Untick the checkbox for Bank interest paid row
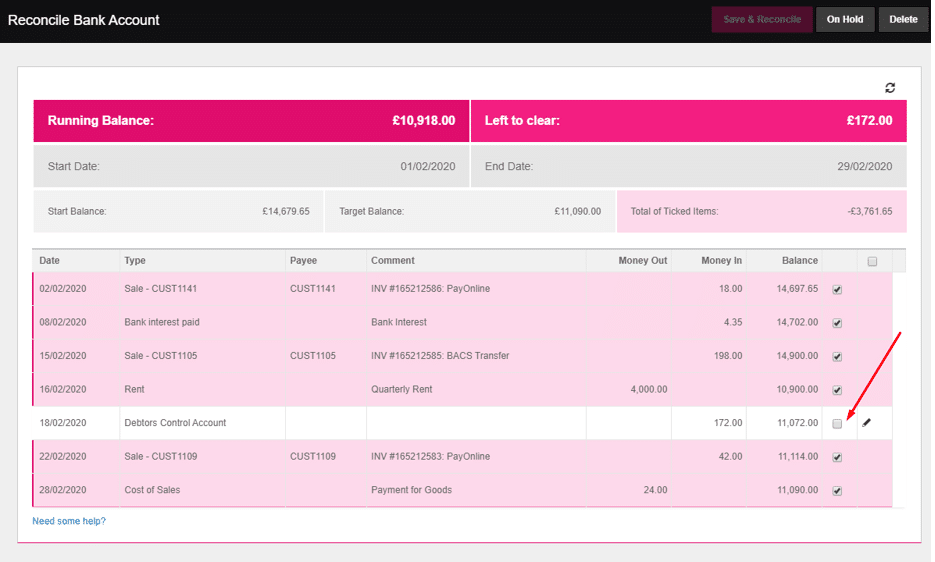Viewport: 935px width, 562px height. tap(837, 323)
